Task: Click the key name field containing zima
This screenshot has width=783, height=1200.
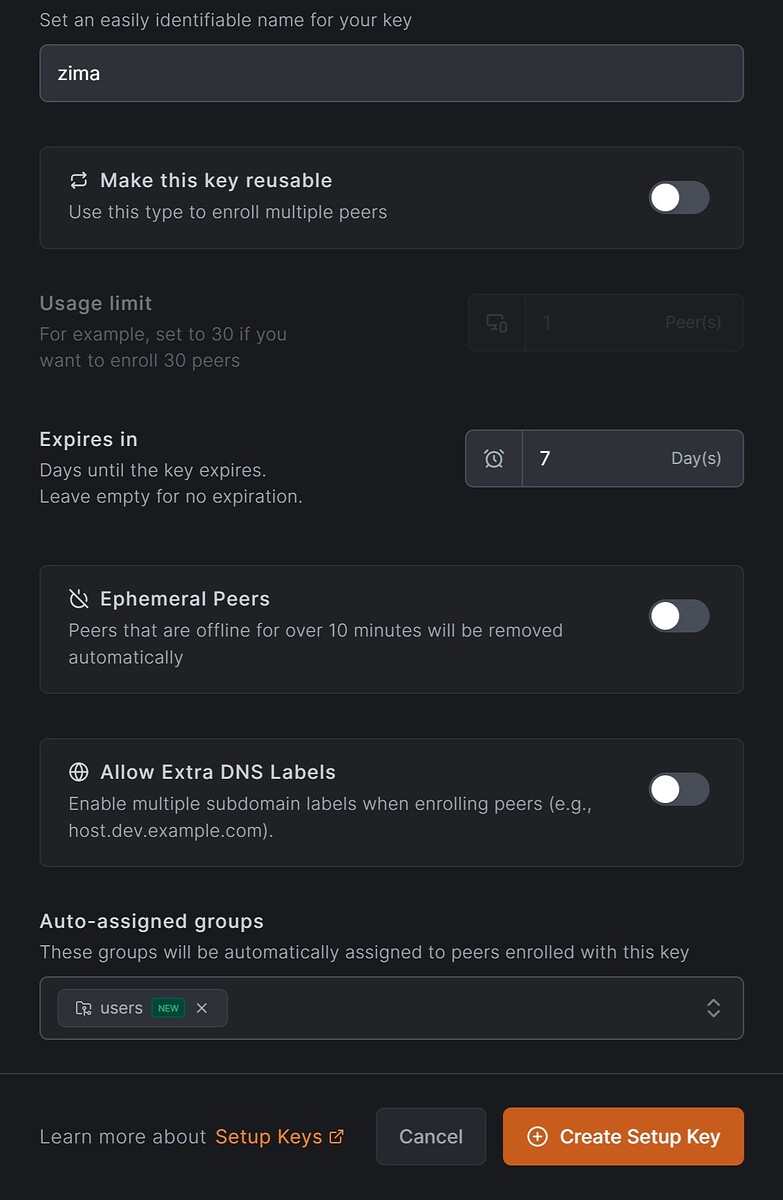Action: (x=391, y=72)
